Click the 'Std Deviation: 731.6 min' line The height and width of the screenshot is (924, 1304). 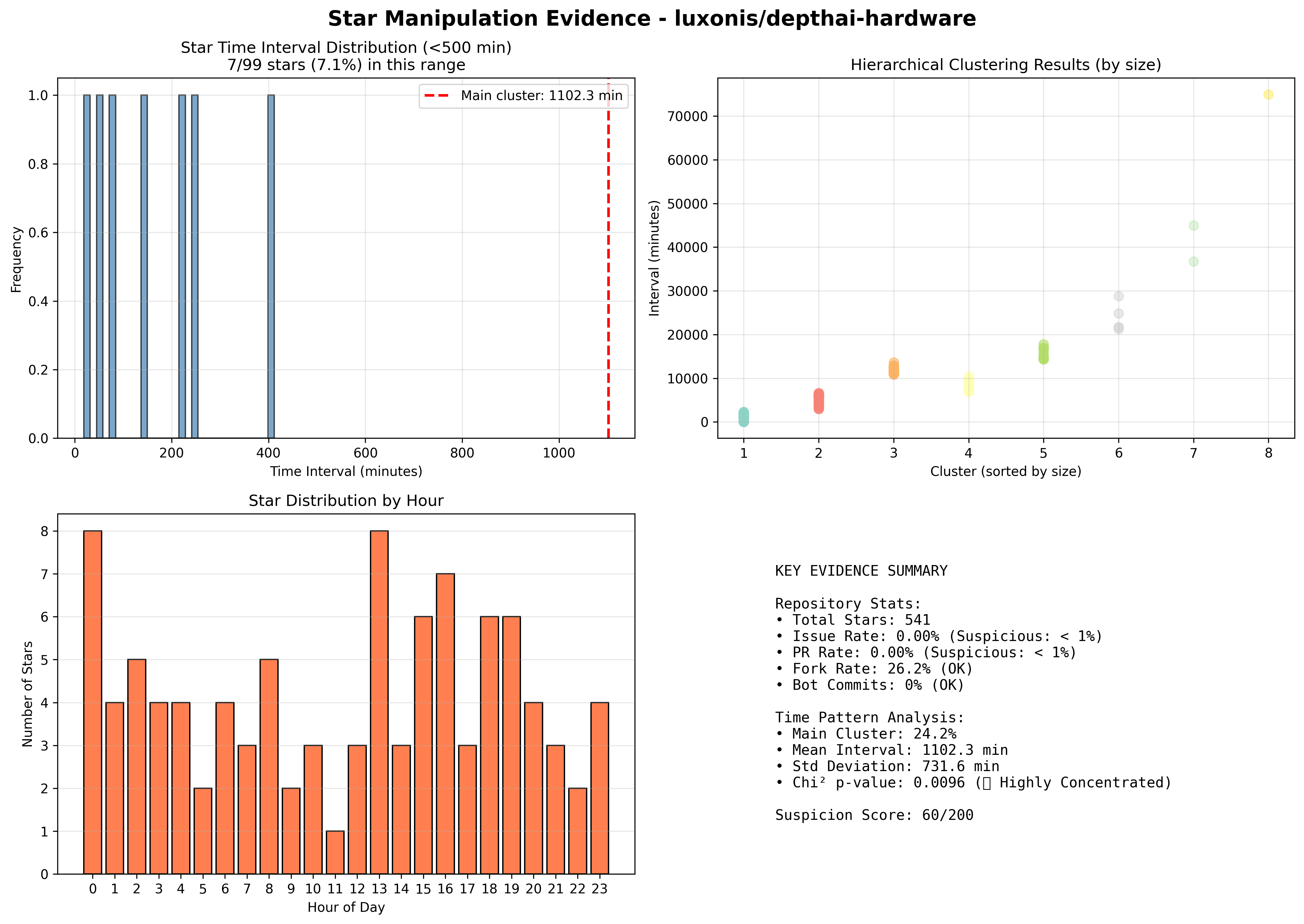click(887, 766)
